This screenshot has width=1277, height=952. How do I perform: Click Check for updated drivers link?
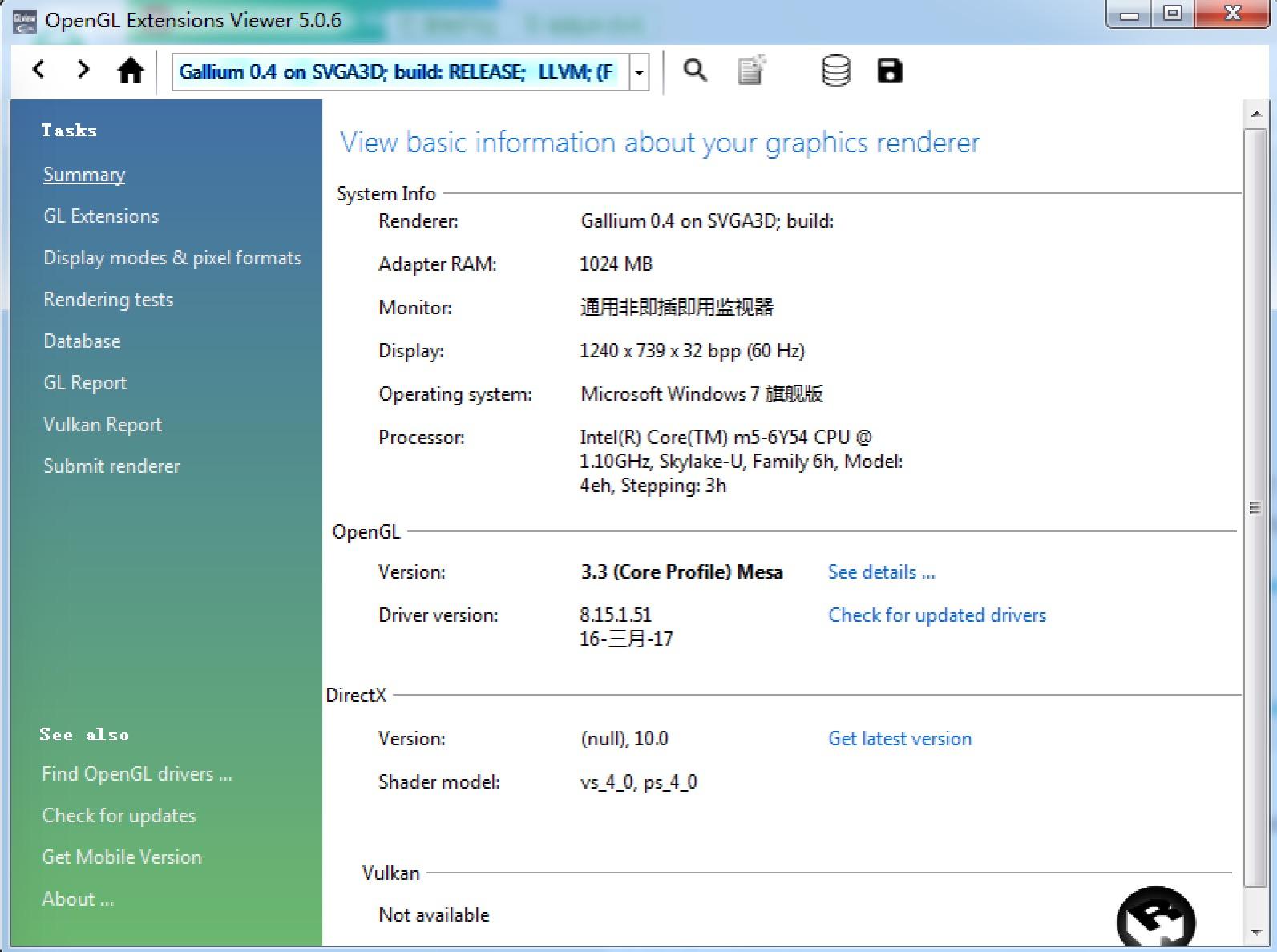(x=937, y=615)
